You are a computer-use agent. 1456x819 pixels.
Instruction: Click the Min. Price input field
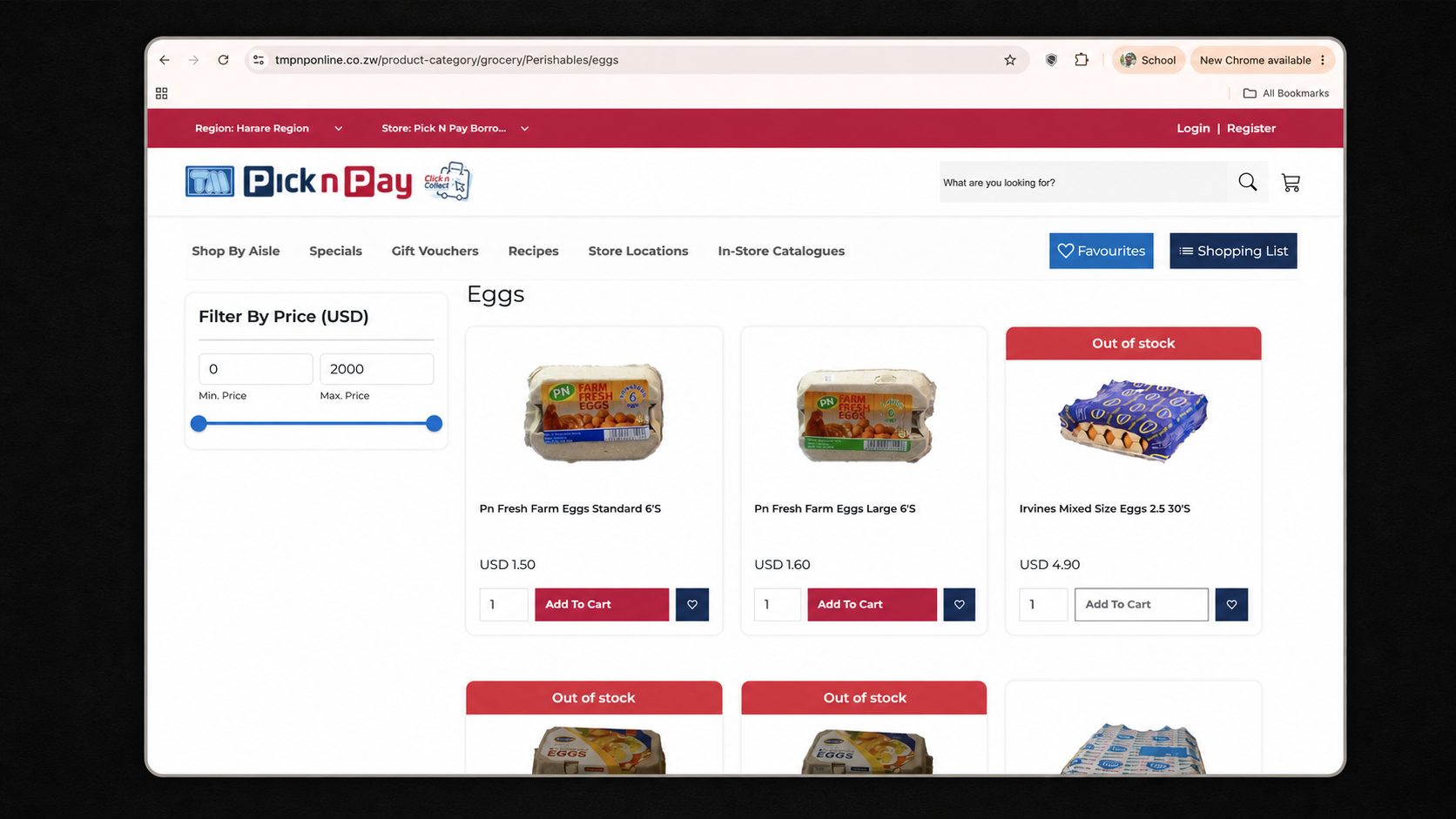coord(255,369)
